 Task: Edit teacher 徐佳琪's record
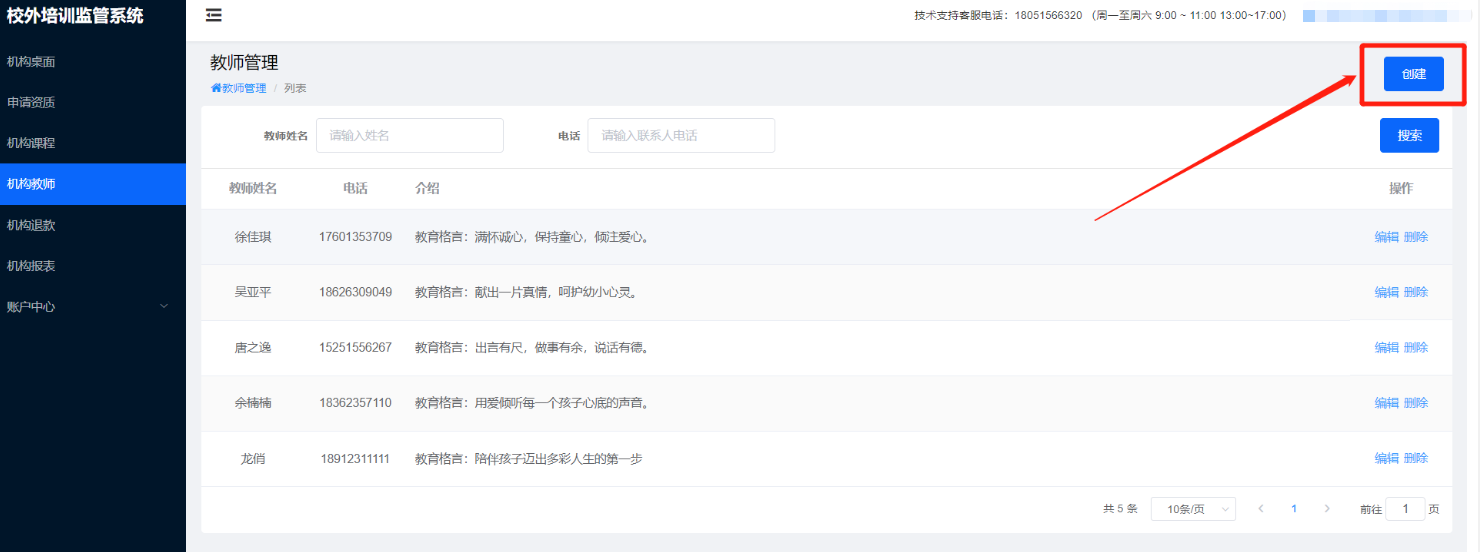point(1386,237)
